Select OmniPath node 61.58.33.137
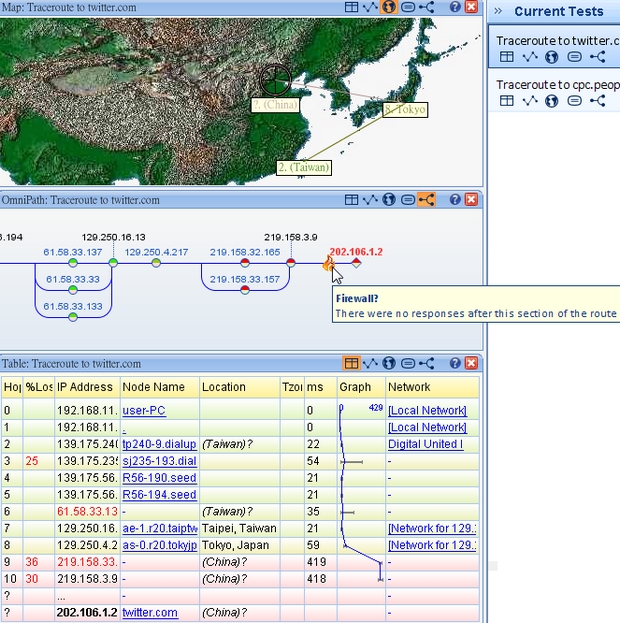 [73, 263]
